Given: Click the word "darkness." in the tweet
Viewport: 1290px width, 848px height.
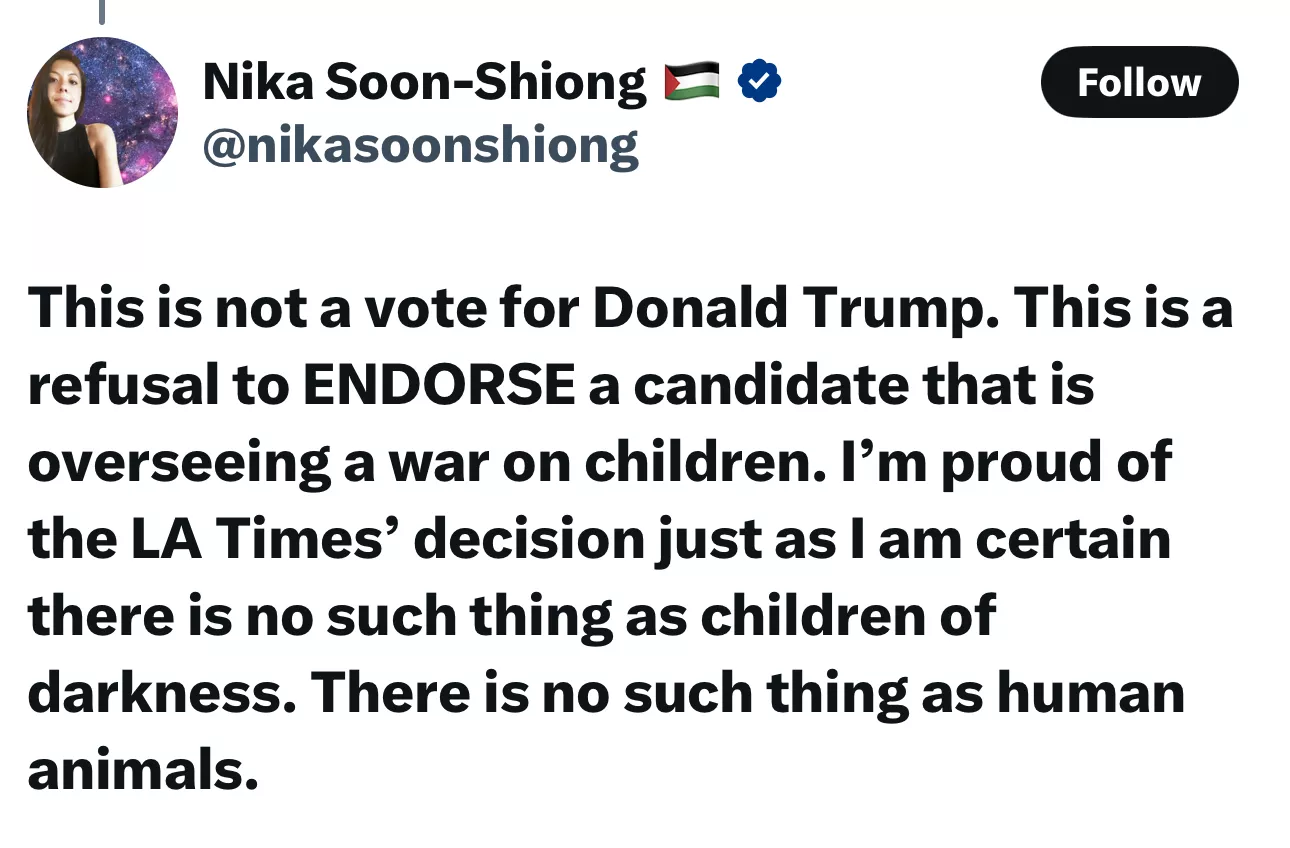Looking at the screenshot, I should (x=162, y=693).
